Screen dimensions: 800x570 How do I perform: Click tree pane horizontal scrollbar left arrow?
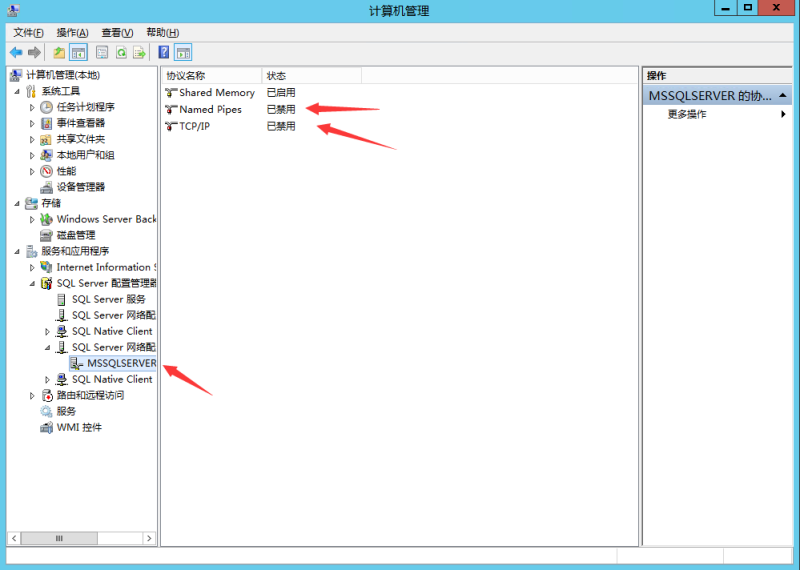click(x=14, y=538)
